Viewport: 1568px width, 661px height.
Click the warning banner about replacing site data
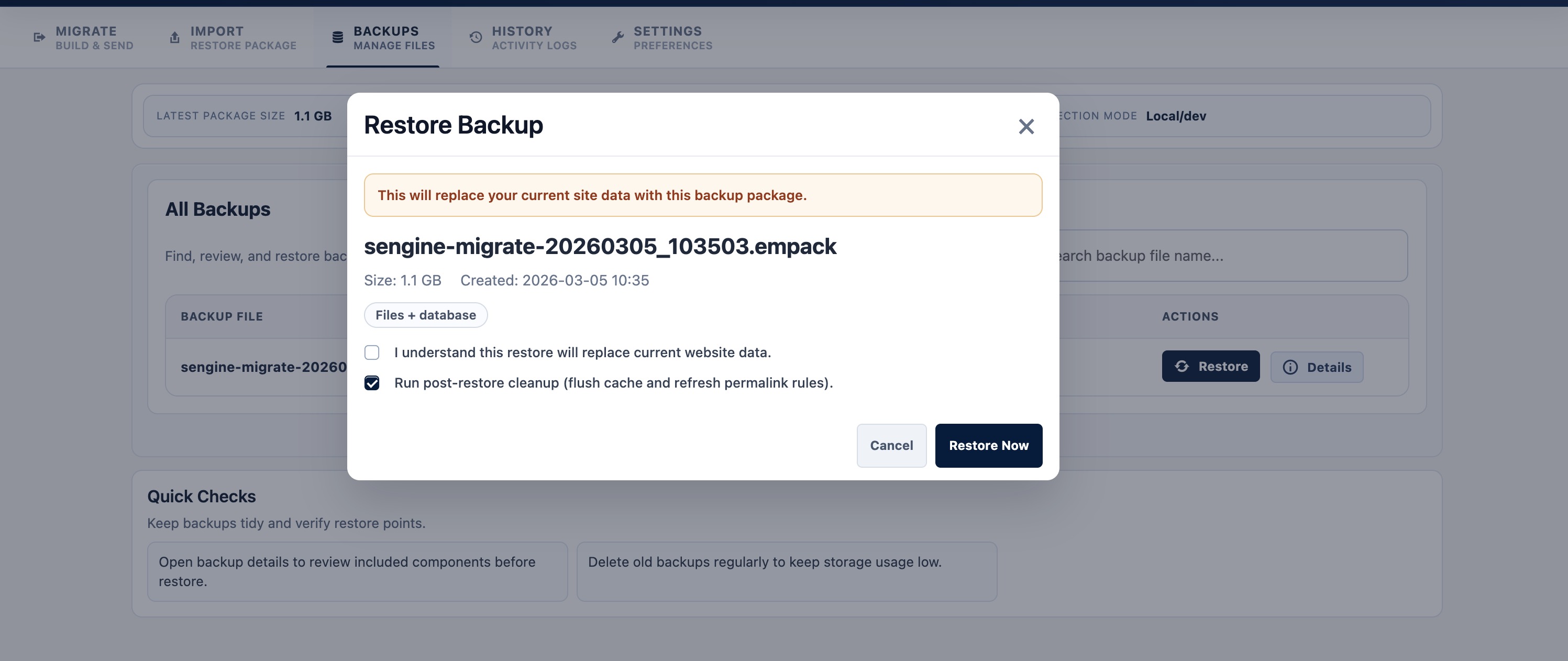(703, 195)
